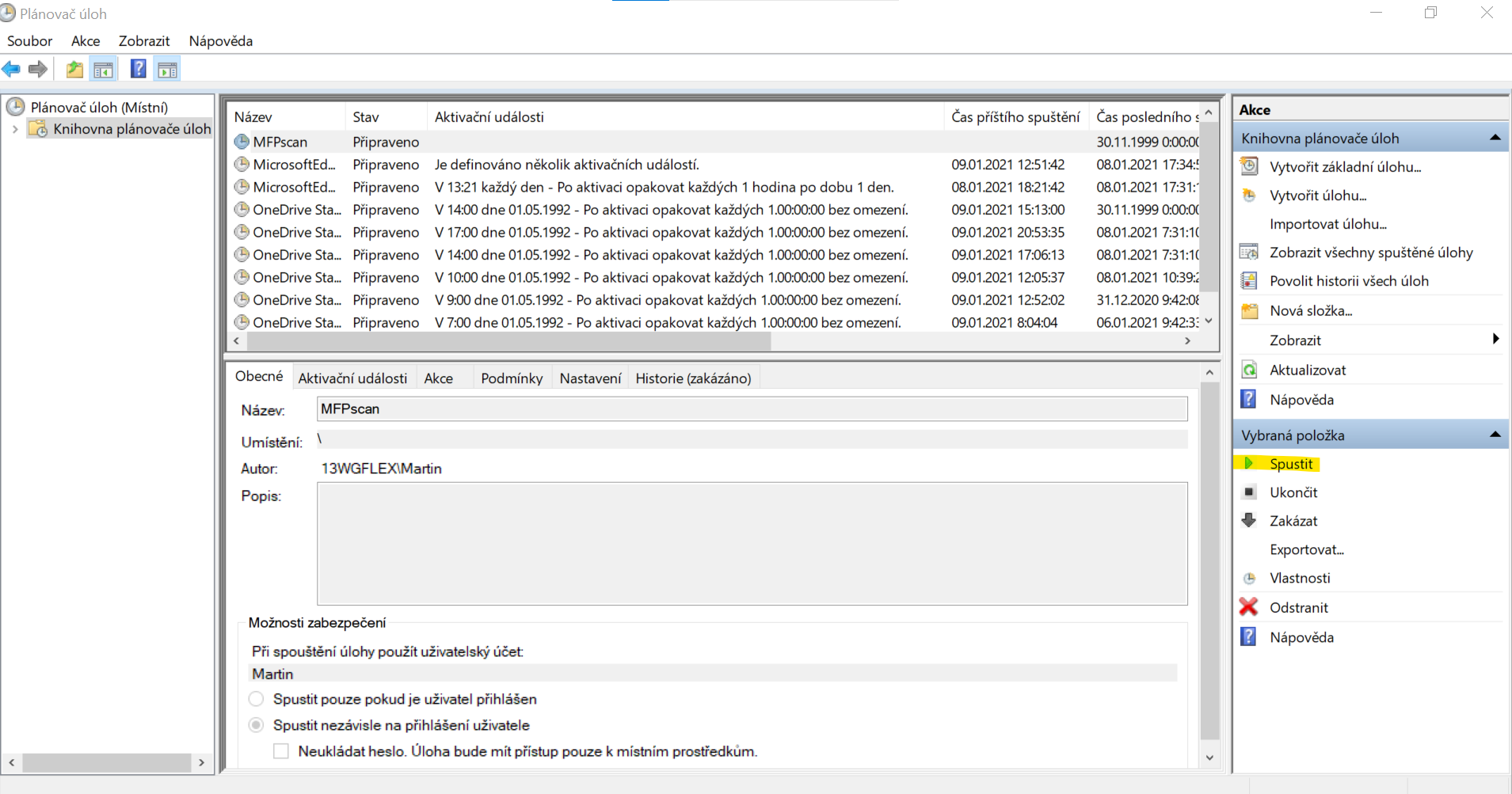Click the Zakázat down-arrow icon
The image size is (1512, 794).
pyautogui.click(x=1249, y=520)
